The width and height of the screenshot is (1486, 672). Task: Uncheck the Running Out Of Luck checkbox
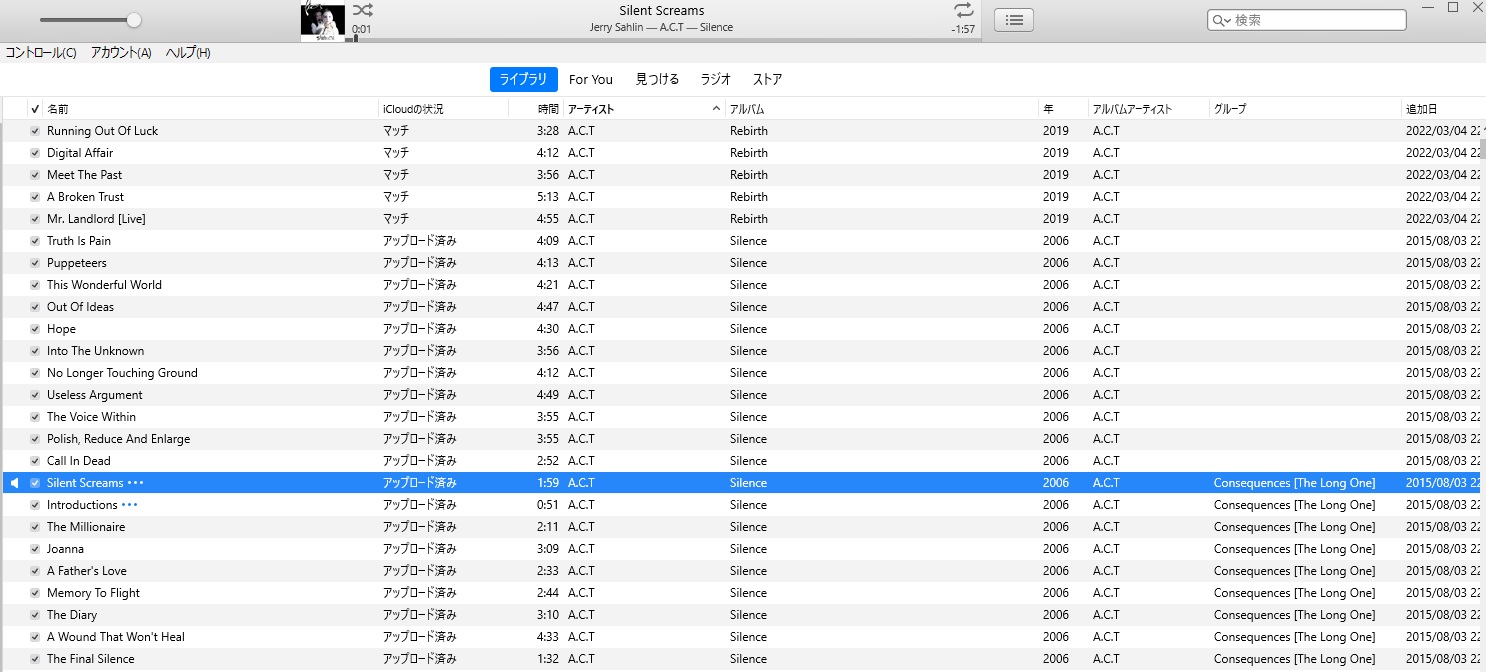(x=35, y=131)
